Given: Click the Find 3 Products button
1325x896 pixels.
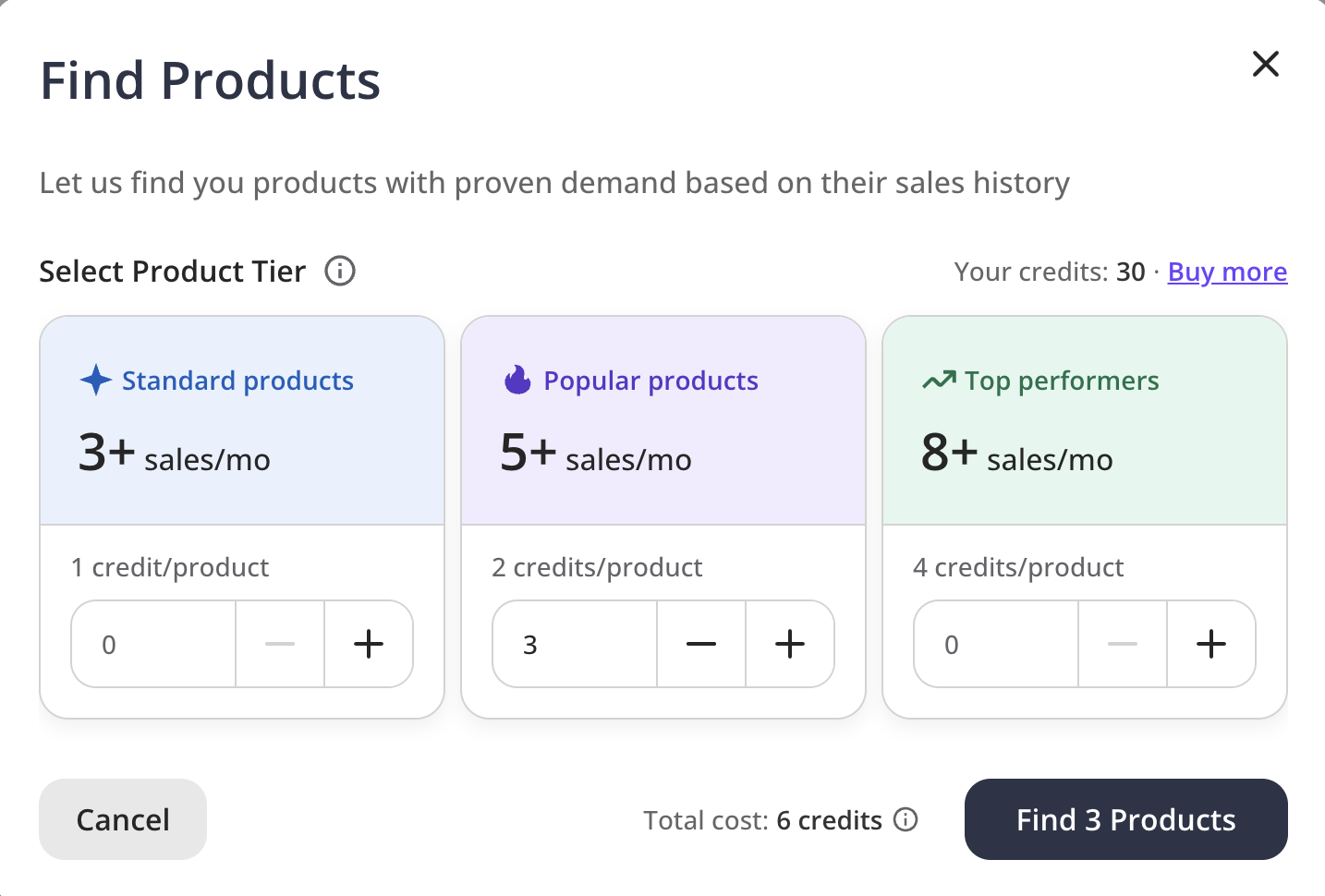Looking at the screenshot, I should point(1125,819).
